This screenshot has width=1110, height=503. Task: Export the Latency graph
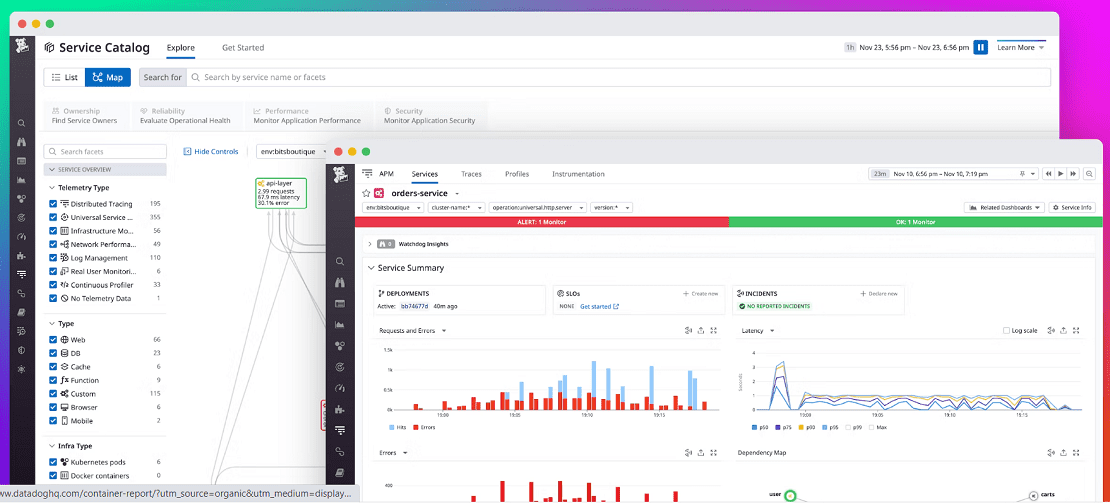1063,330
